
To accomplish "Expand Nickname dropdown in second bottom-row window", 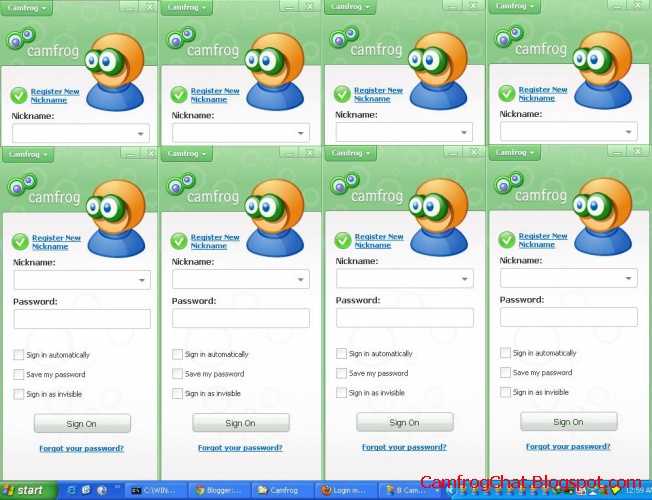I will 301,280.
